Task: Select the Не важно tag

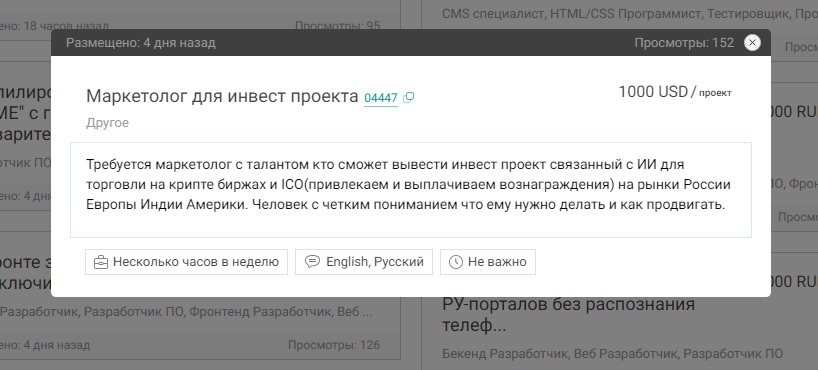Action: [x=488, y=262]
